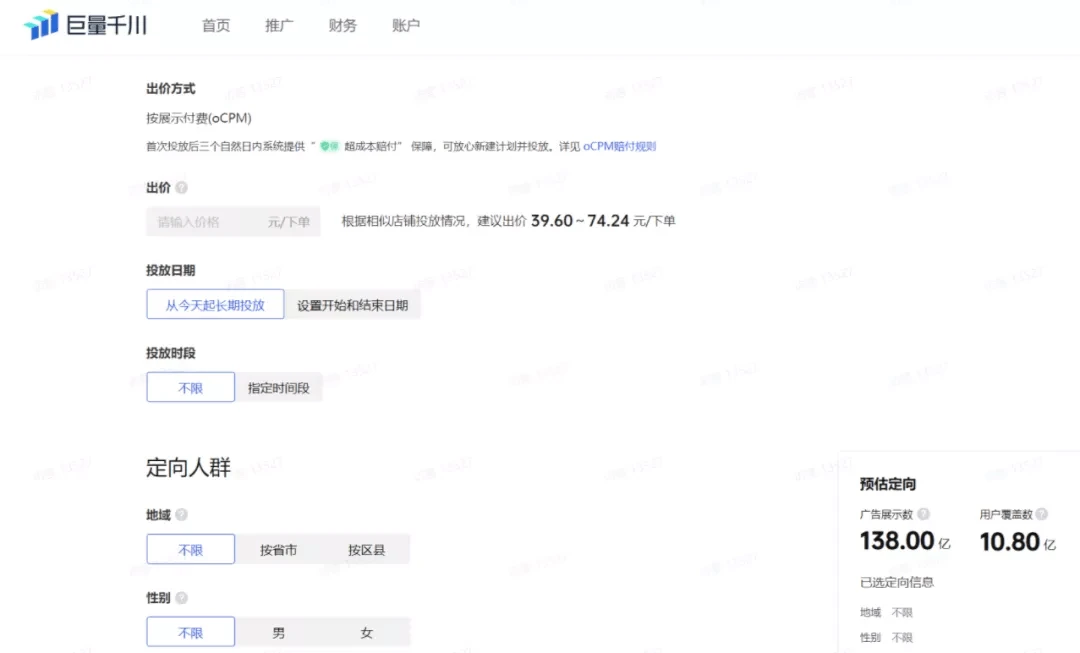The image size is (1080, 653).
Task: Open oCPM赔付规则 link
Action: click(x=619, y=146)
